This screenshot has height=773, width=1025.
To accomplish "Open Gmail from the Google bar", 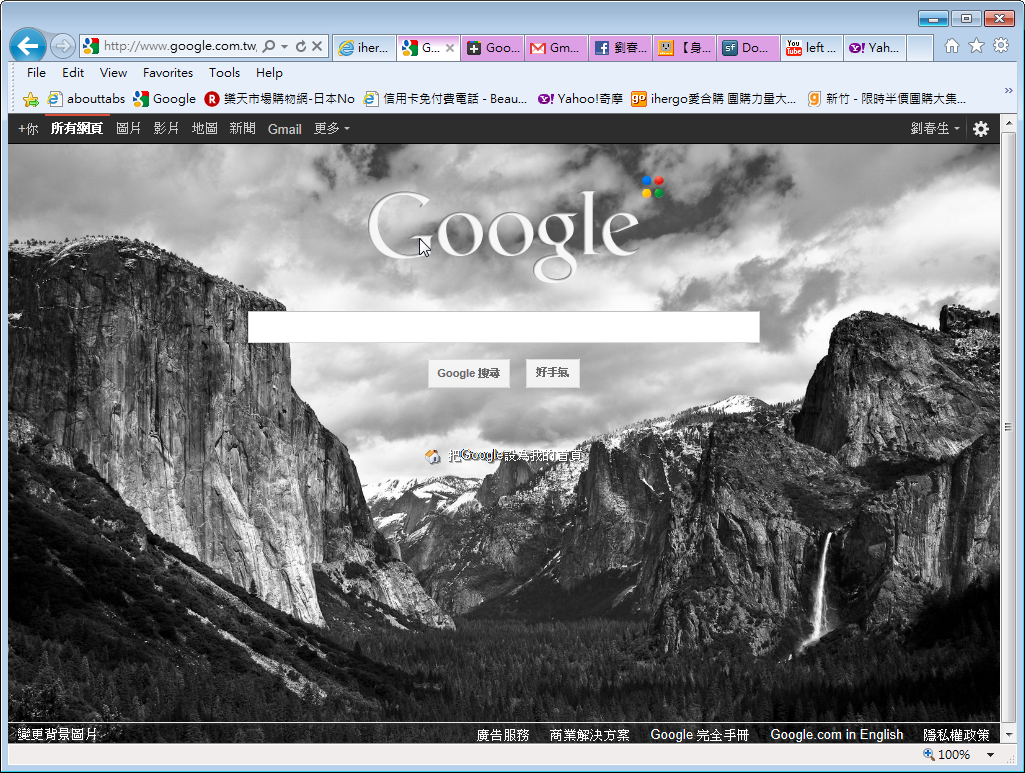I will click(x=284, y=129).
